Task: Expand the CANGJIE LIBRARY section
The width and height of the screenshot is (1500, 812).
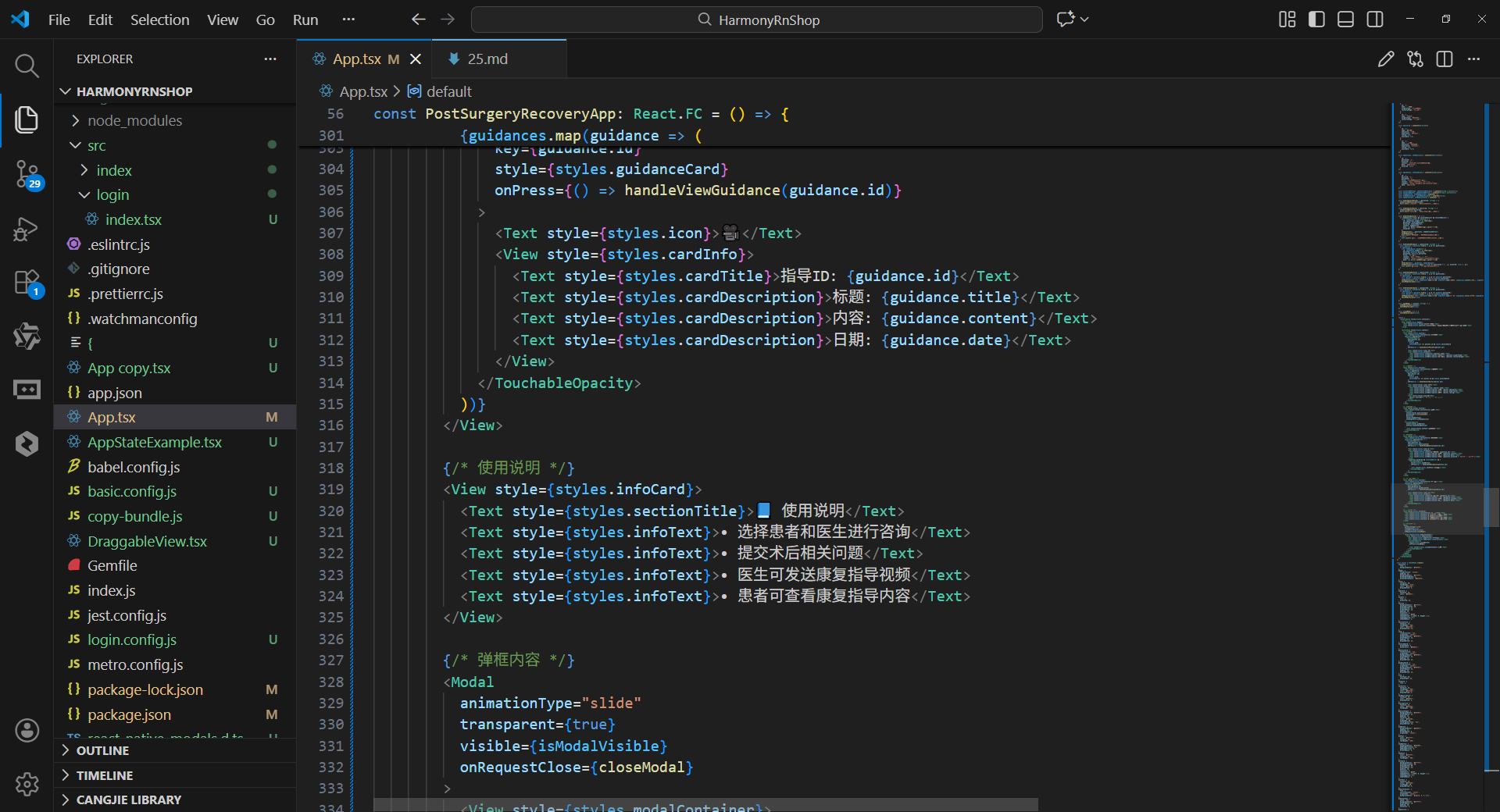Action: point(175,800)
